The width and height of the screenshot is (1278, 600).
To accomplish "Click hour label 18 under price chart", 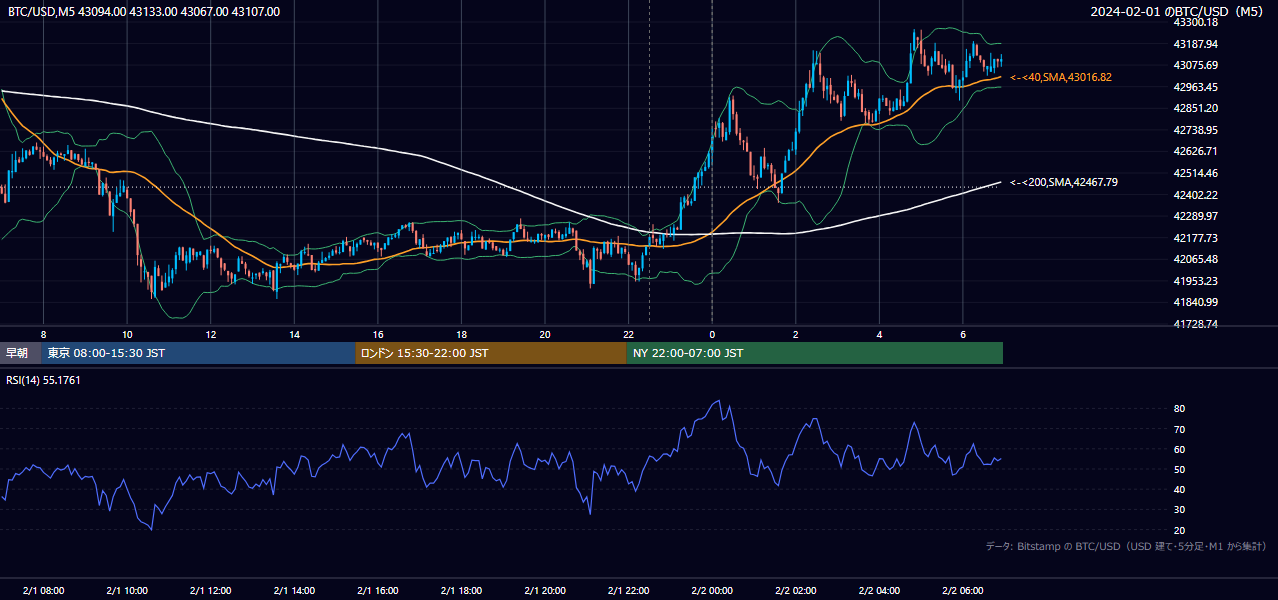I will click(461, 334).
